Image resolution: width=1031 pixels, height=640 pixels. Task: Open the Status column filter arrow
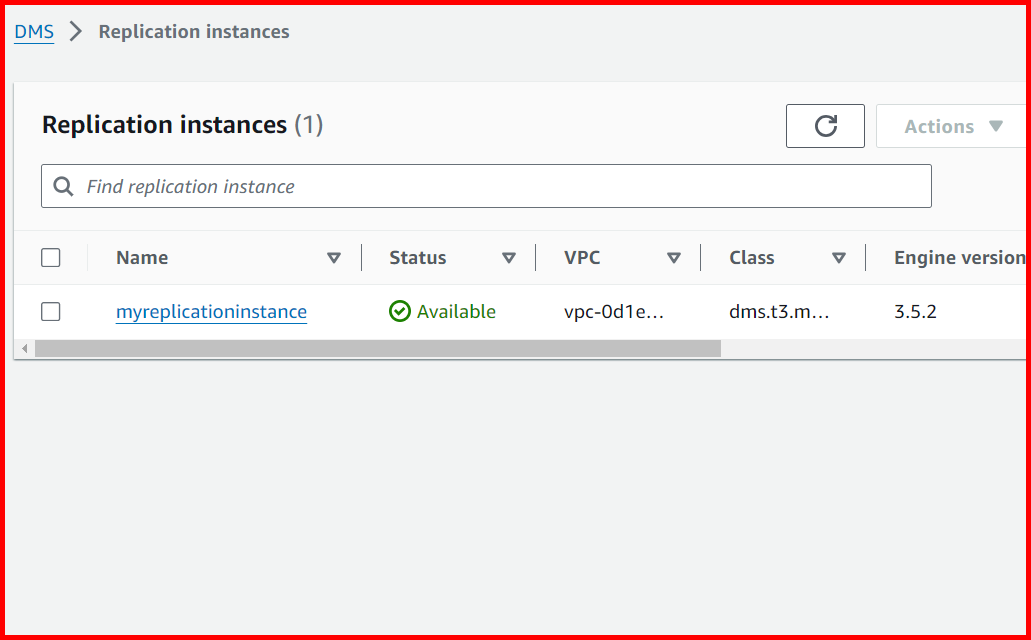pyautogui.click(x=509, y=257)
